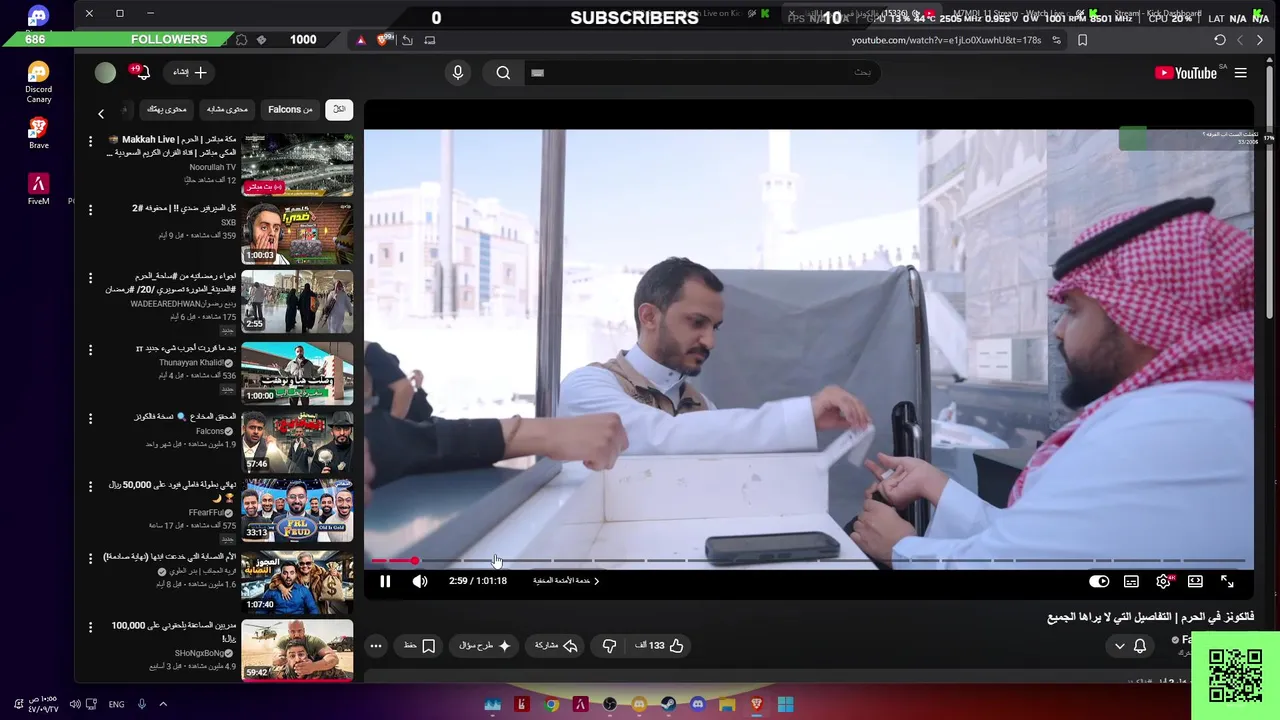The height and width of the screenshot is (720, 1280).
Task: Select the 'محتوى مشابه' filter chip
Action: pos(228,109)
